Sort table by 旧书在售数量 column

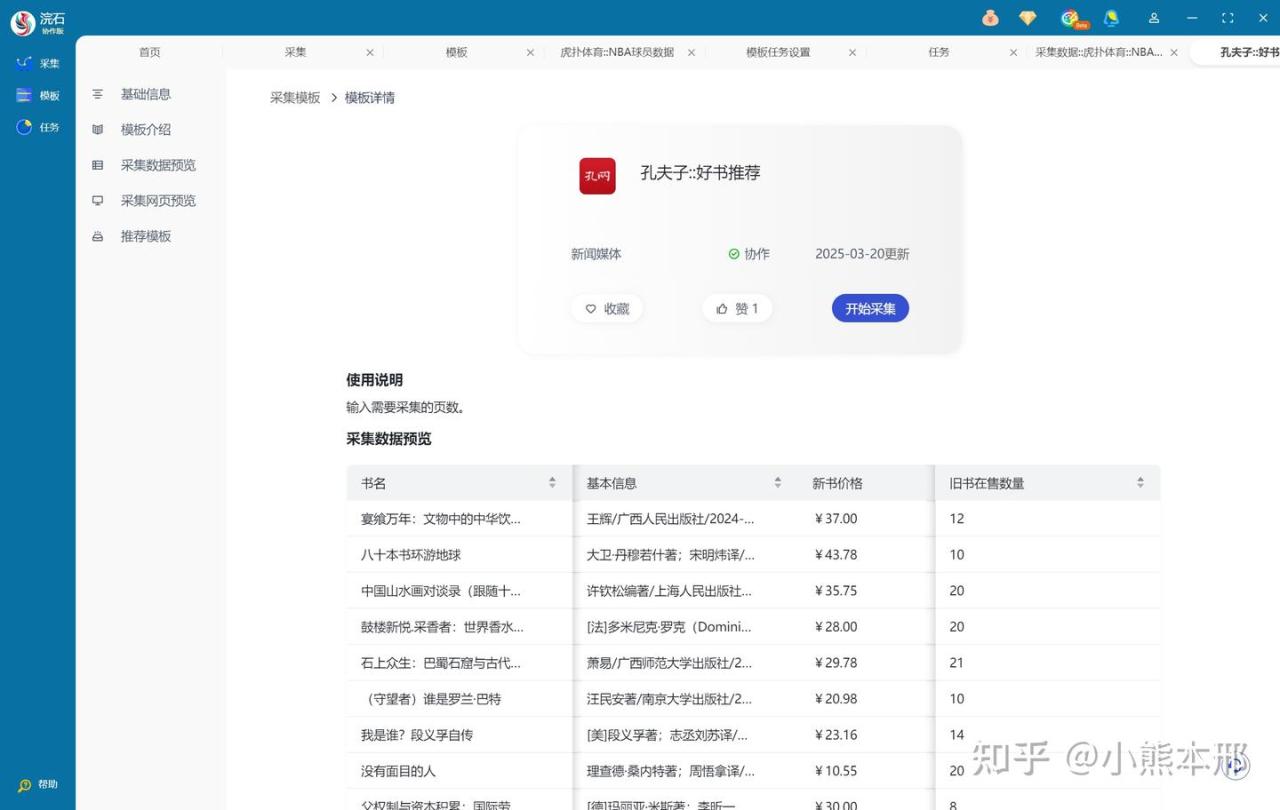coord(1140,483)
